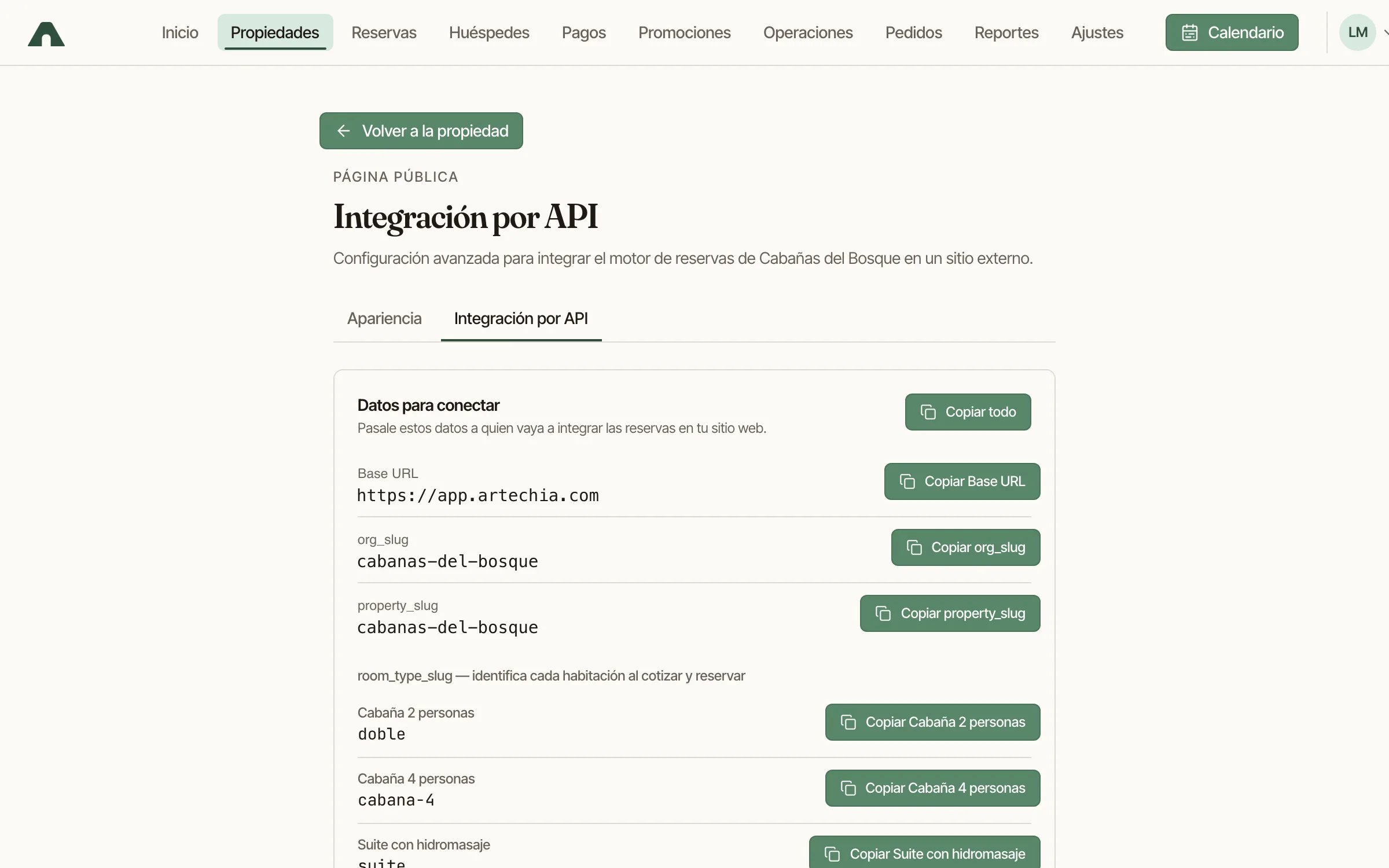Click the cabana-4 slug value
Screen dimensions: 1389x868
396,800
